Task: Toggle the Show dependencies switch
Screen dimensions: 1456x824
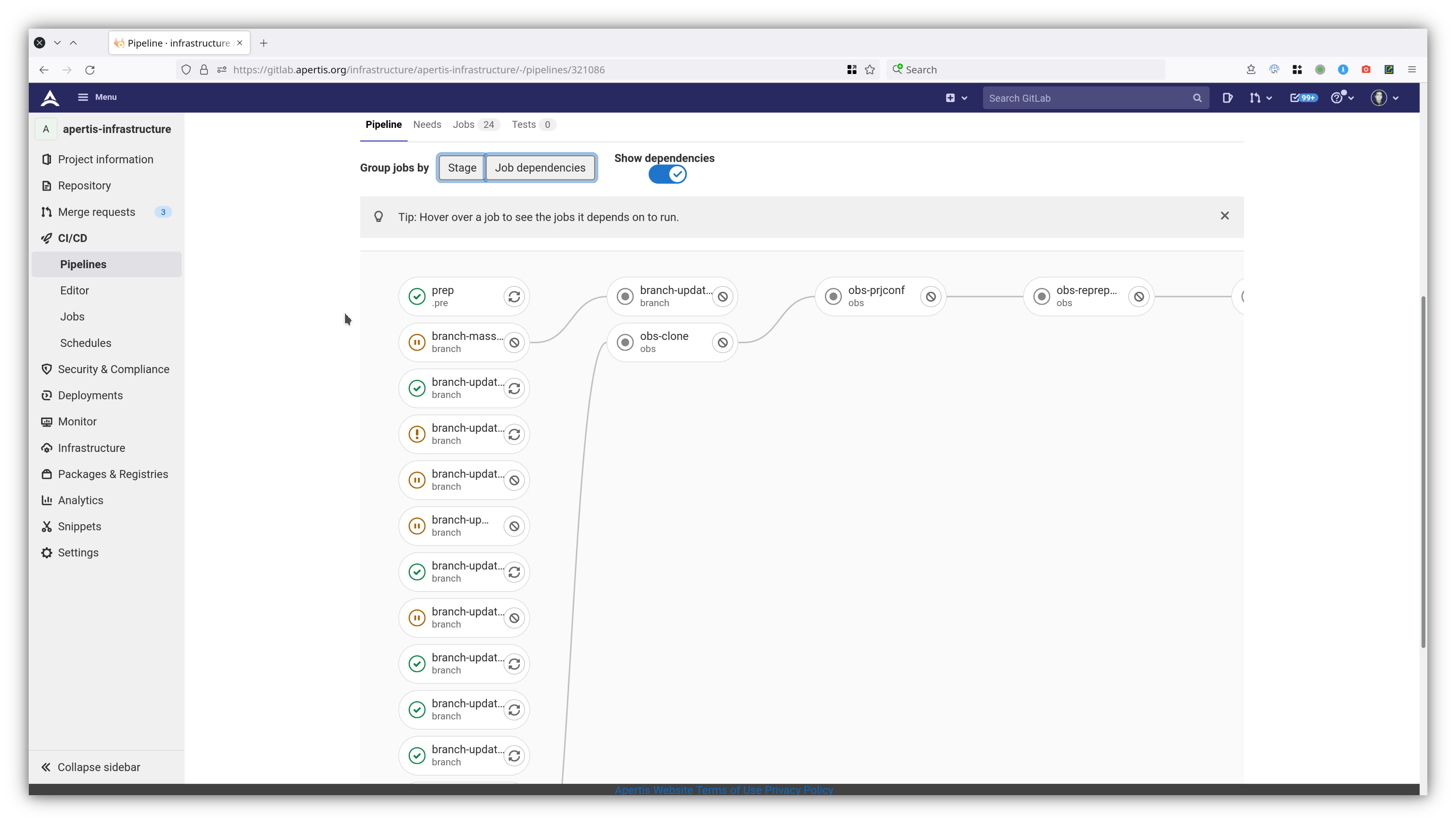Action: pos(667,174)
